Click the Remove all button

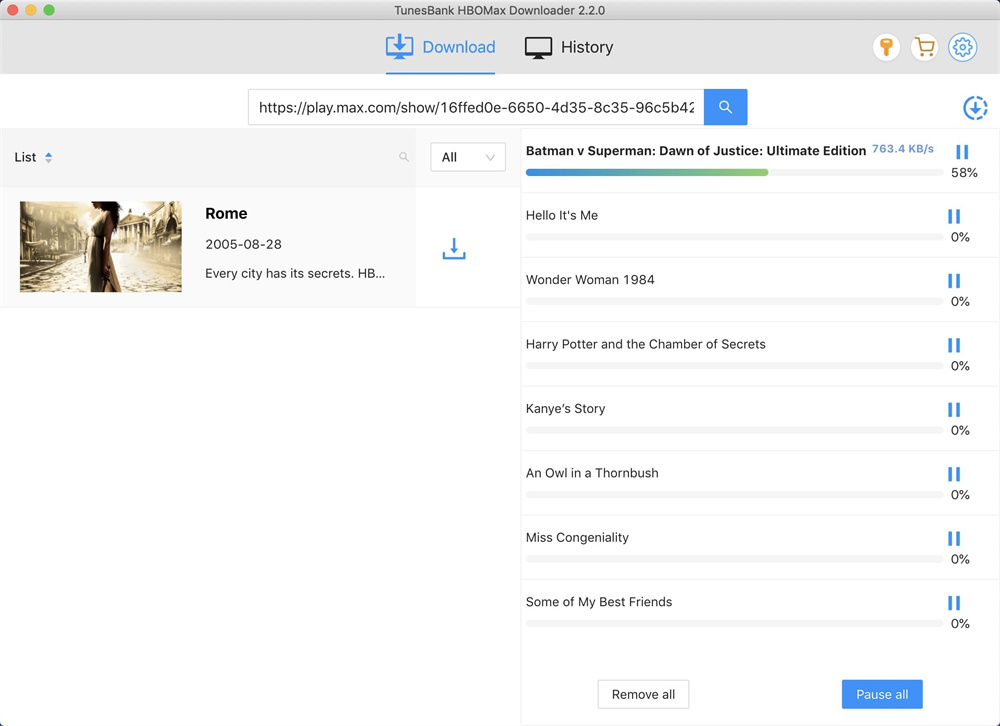(643, 694)
